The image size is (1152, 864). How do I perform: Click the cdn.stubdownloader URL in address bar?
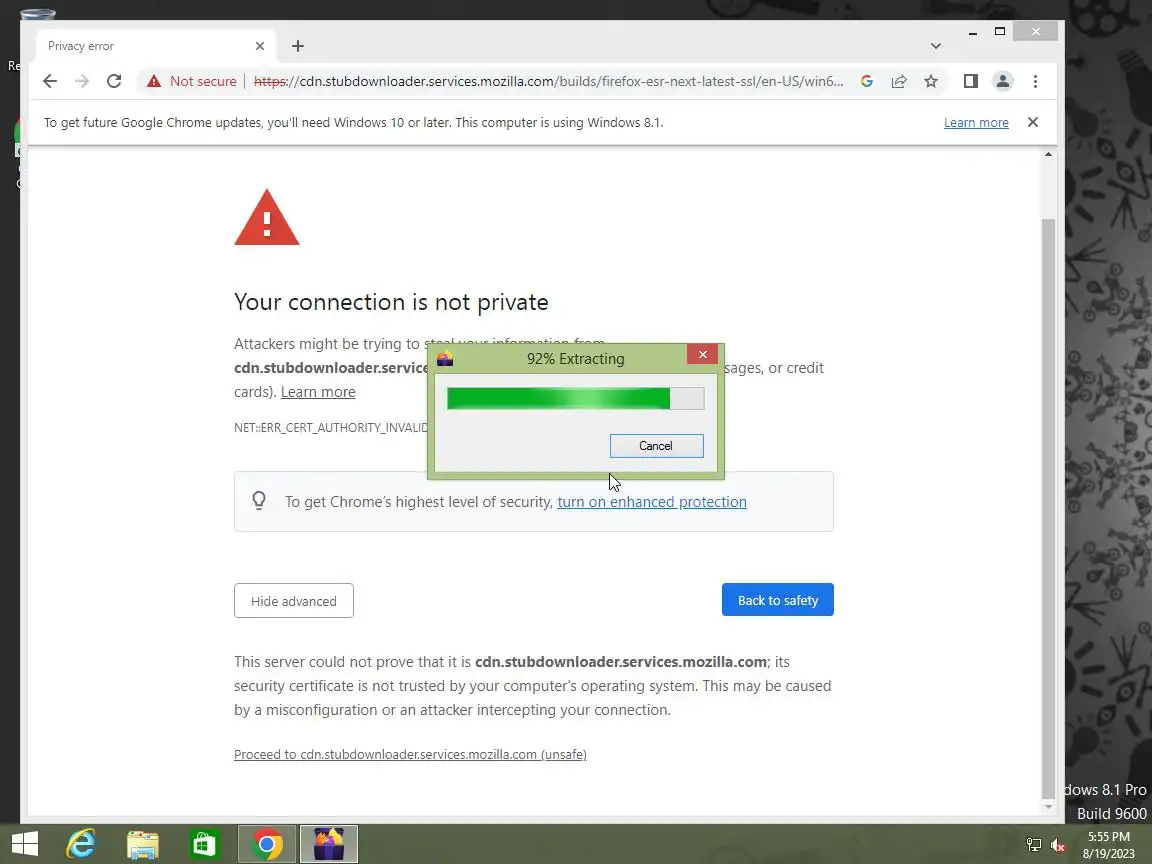point(548,82)
